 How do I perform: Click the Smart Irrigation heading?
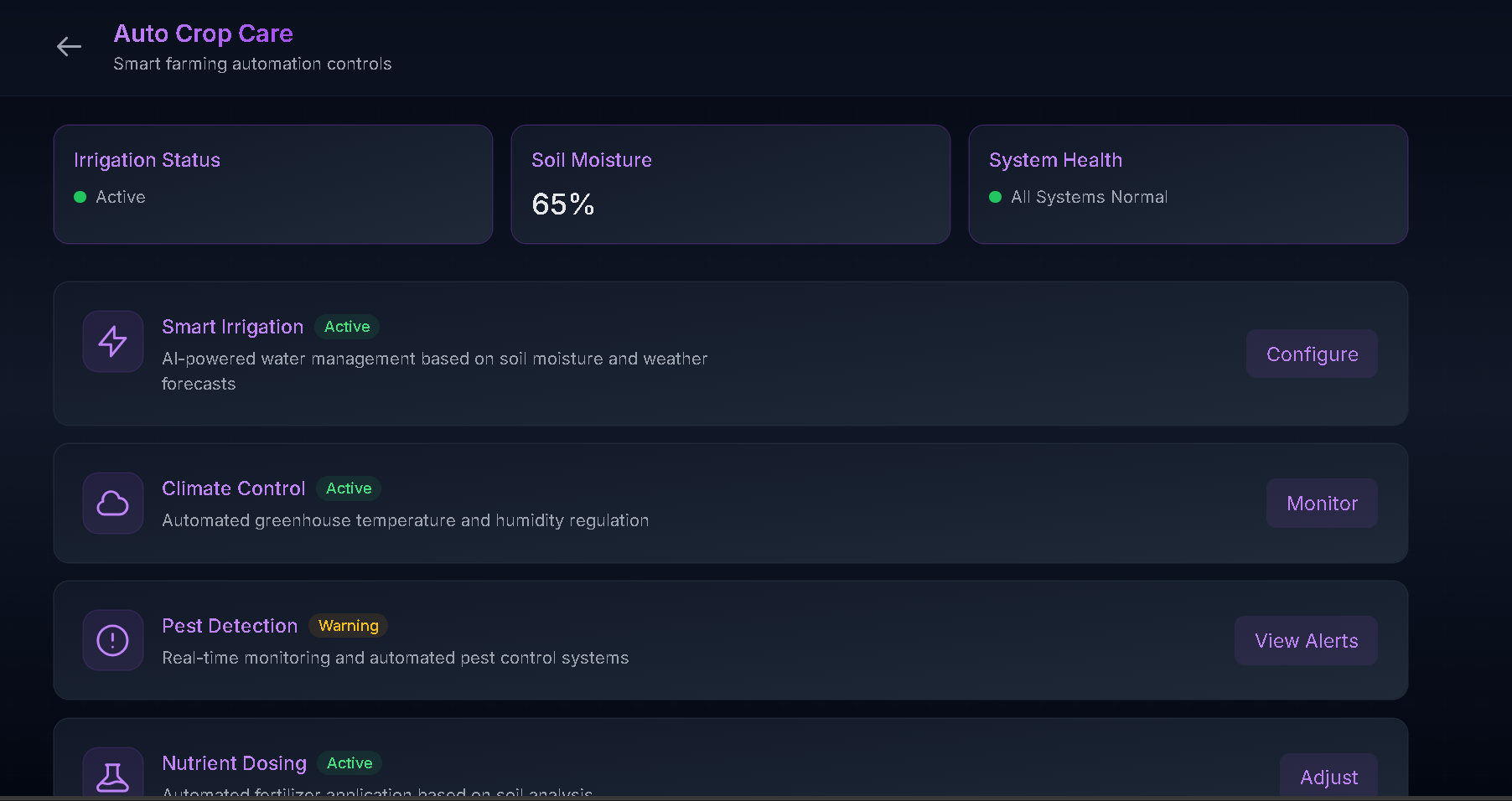(232, 327)
